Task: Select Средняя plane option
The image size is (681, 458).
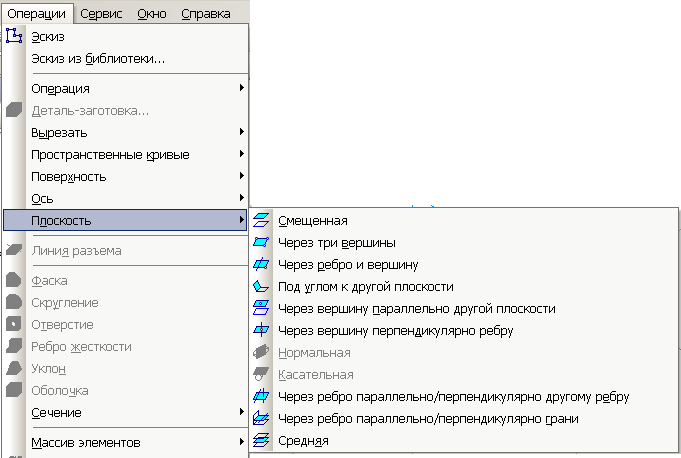Action: tap(303, 441)
